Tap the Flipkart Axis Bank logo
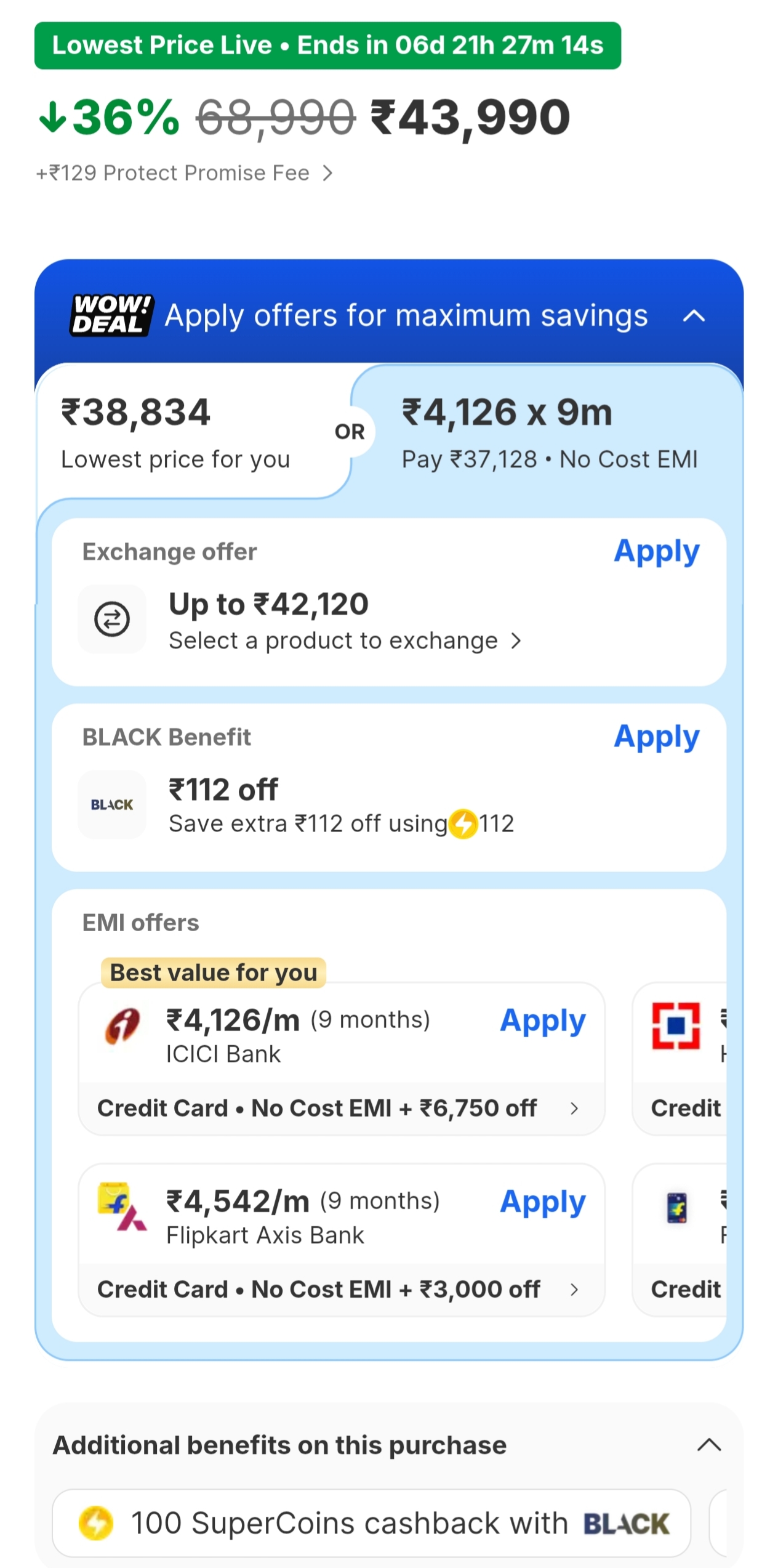Screen dimensions: 778x1568 click(x=122, y=1207)
